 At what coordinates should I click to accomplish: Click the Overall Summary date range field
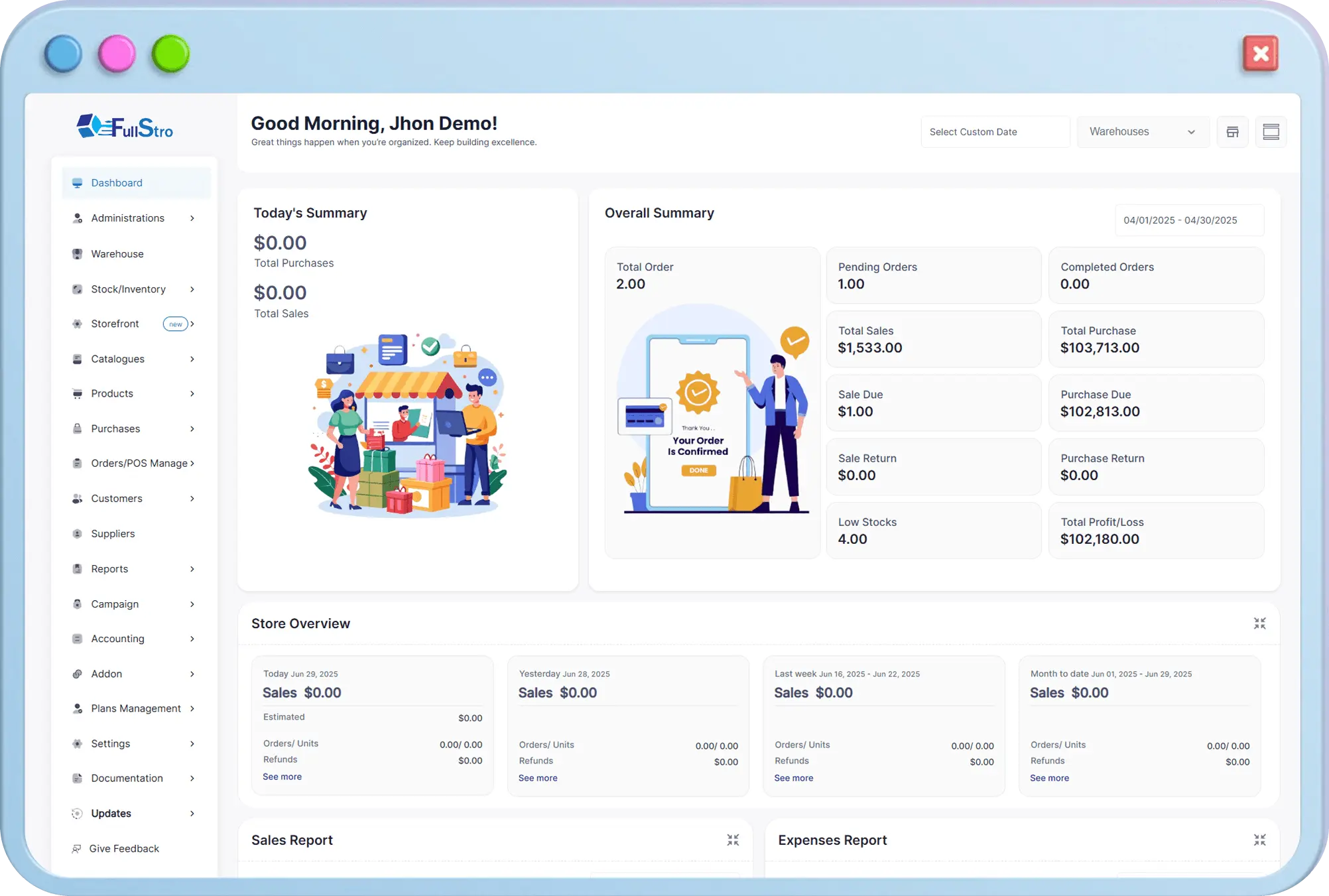(1189, 220)
